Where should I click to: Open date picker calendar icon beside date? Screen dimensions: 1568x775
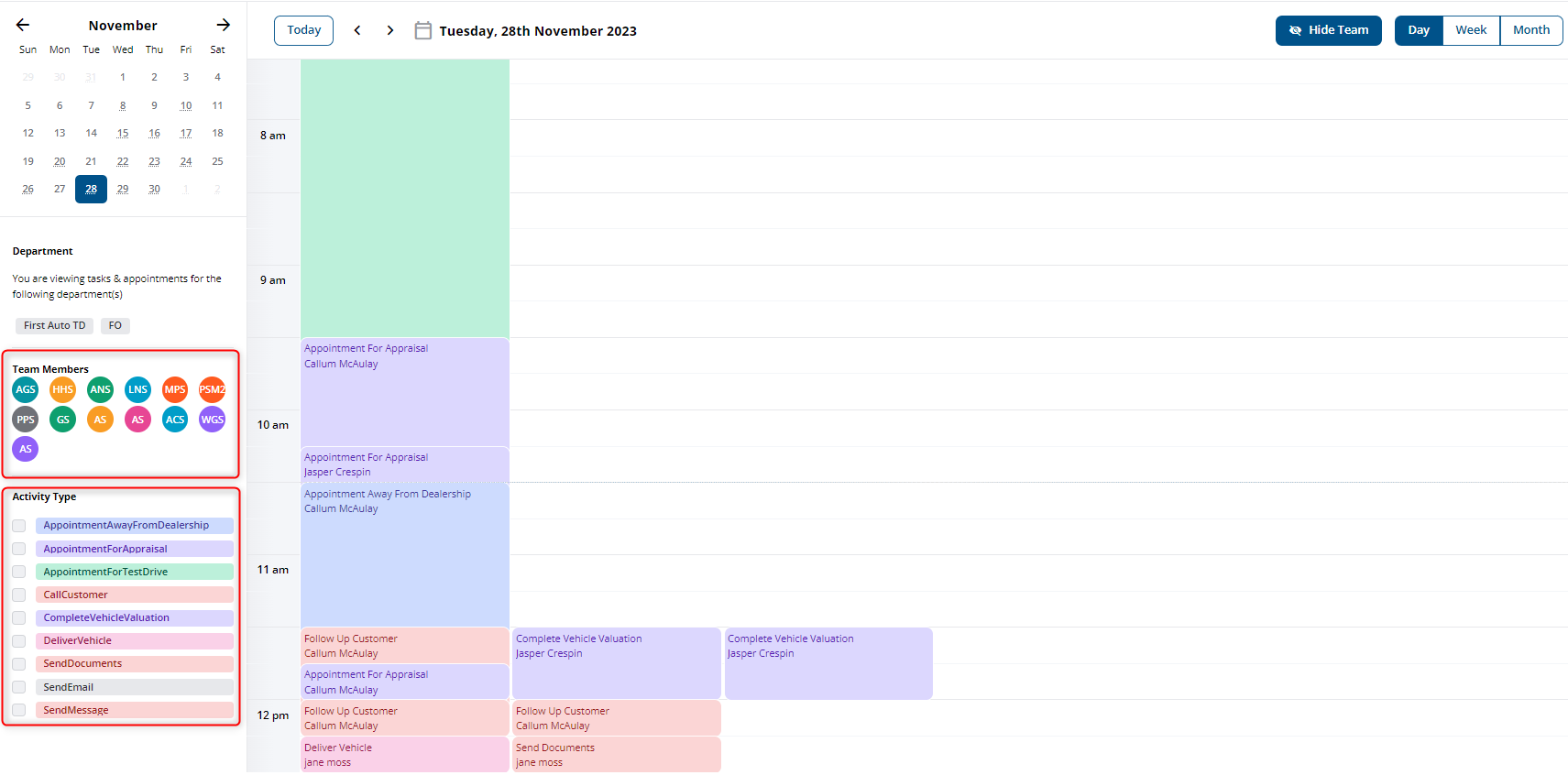[422, 30]
